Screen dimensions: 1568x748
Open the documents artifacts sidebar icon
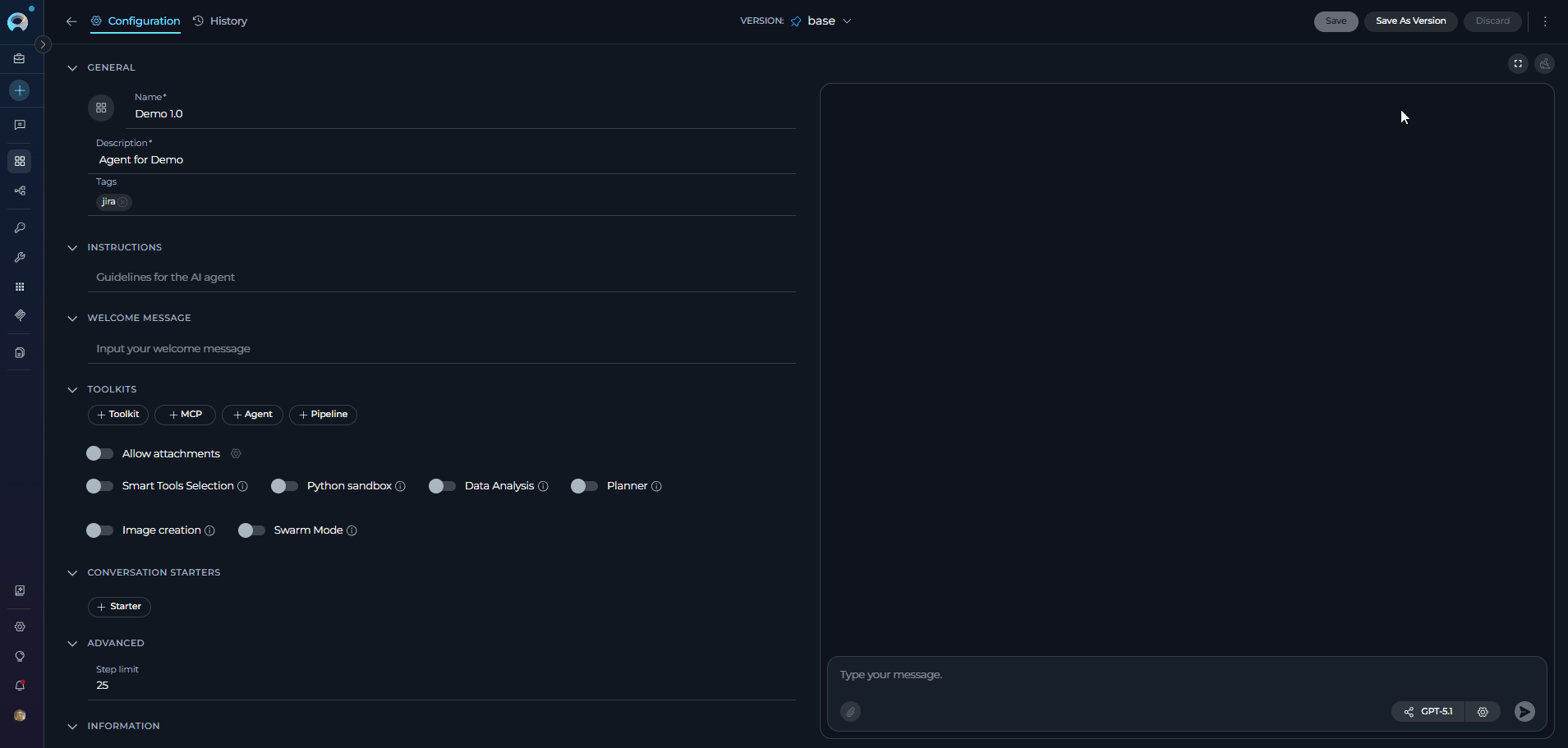tap(20, 353)
